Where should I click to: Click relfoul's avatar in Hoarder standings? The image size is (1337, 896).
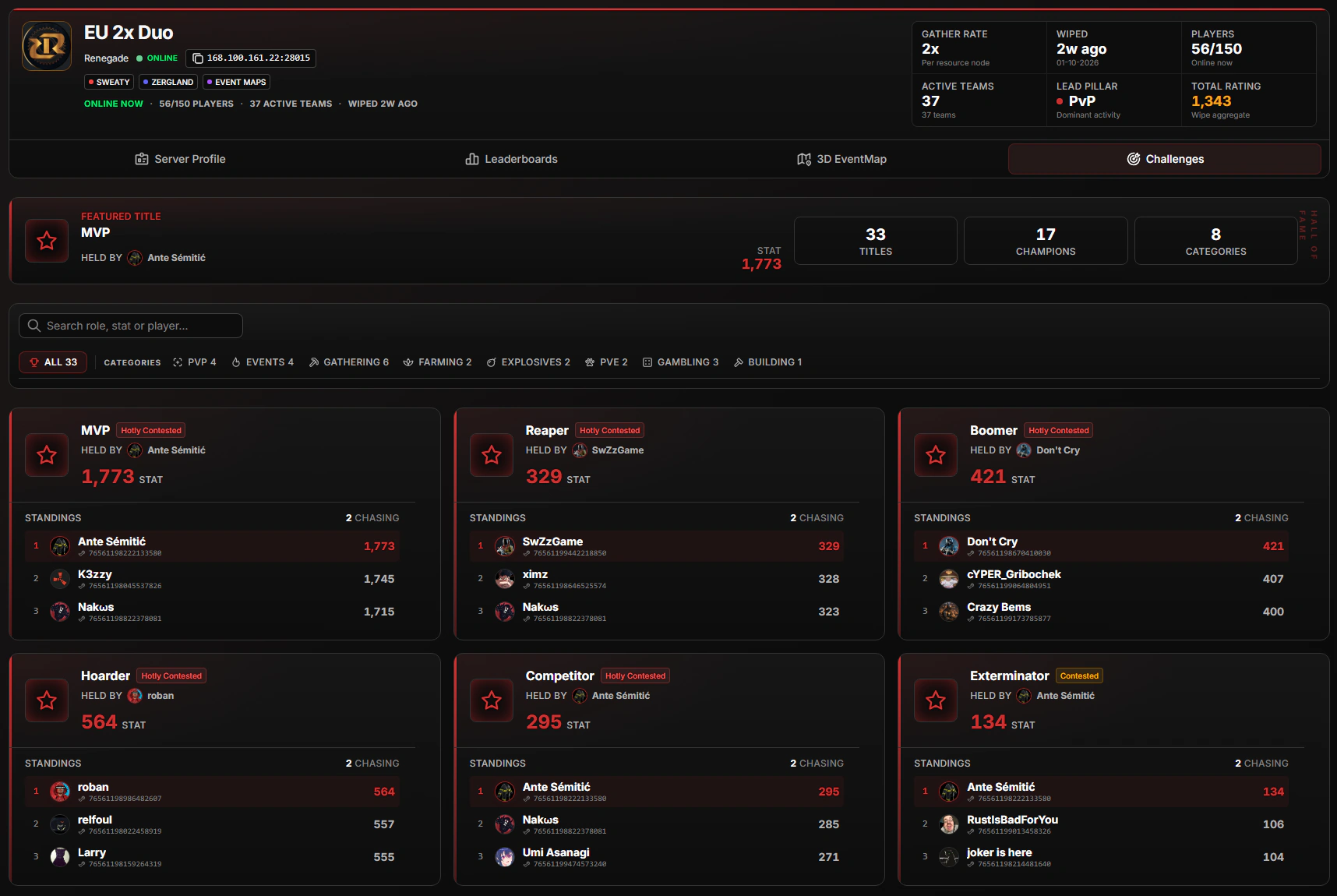[60, 824]
